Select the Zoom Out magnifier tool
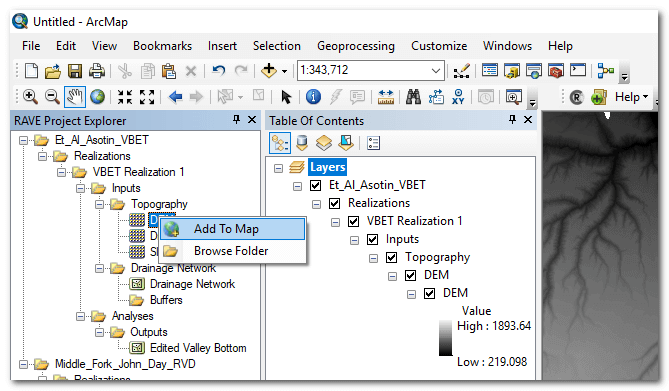 point(52,97)
